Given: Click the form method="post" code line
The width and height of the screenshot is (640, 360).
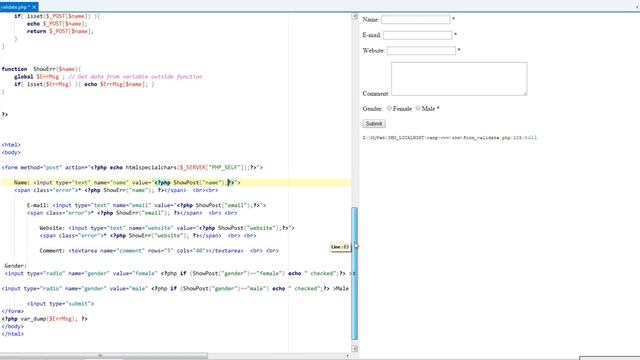Looking at the screenshot, I should 132,167.
